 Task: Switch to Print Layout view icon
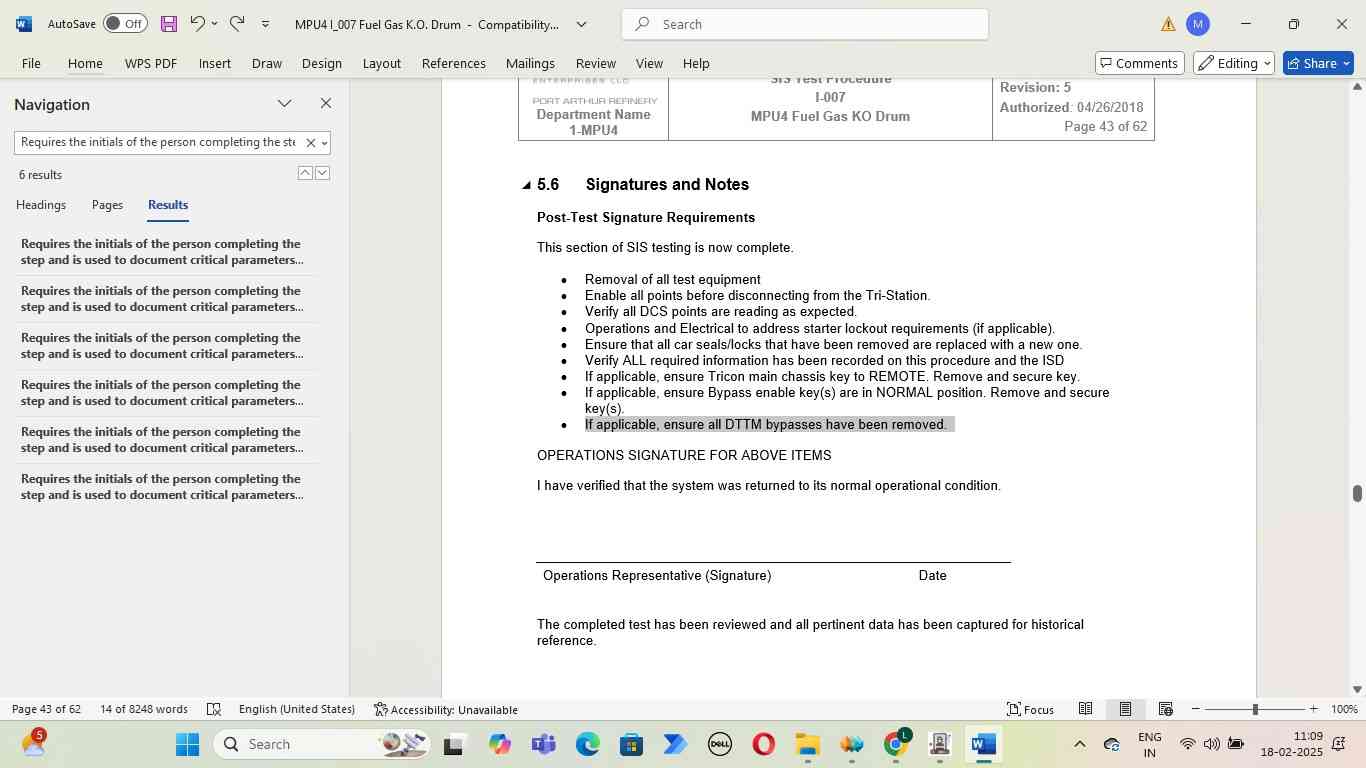[x=1125, y=709]
